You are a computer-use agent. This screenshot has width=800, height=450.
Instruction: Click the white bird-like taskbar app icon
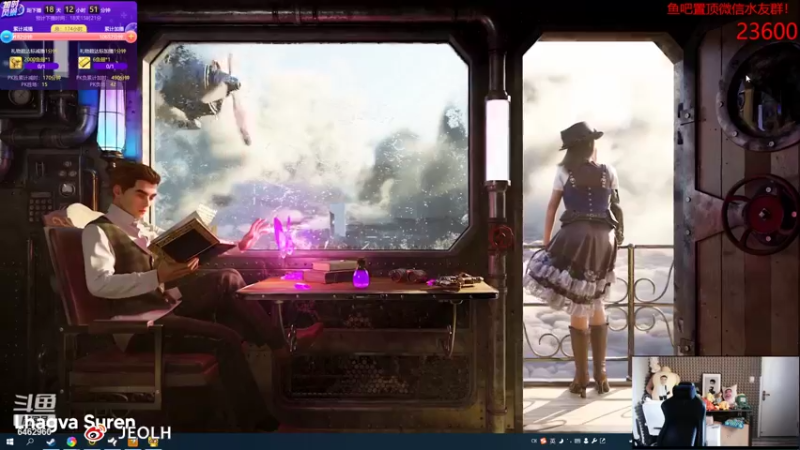[112, 442]
